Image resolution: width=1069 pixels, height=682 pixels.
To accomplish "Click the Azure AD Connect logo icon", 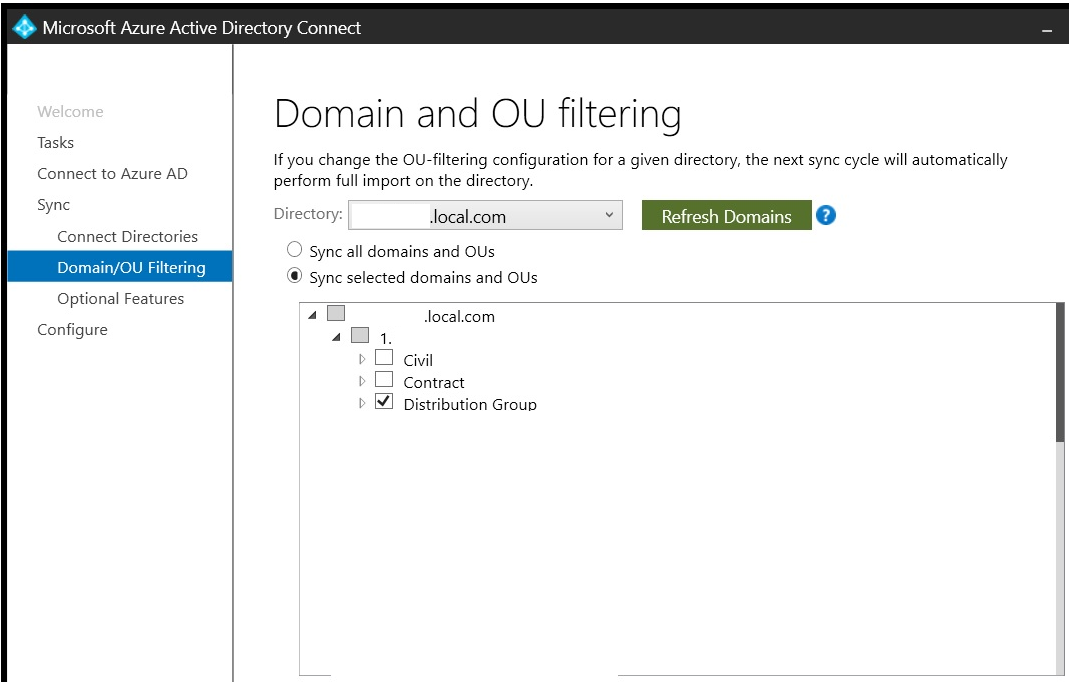I will (25, 27).
